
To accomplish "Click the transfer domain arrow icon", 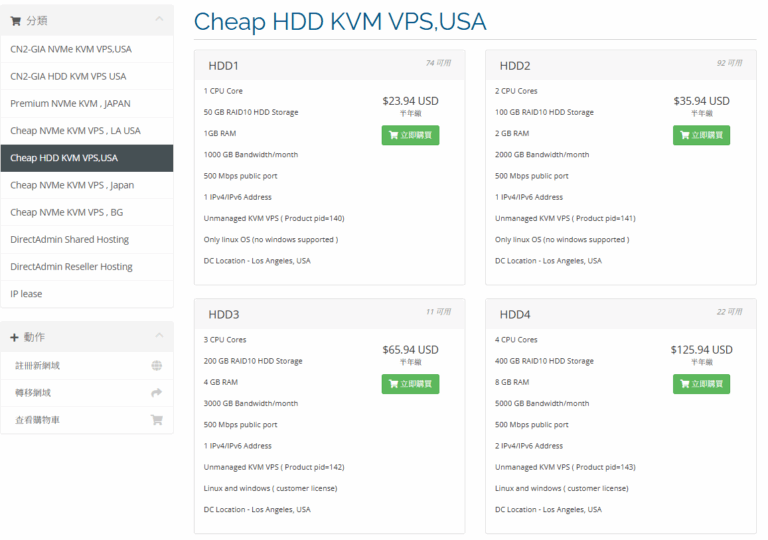I will click(x=157, y=393).
